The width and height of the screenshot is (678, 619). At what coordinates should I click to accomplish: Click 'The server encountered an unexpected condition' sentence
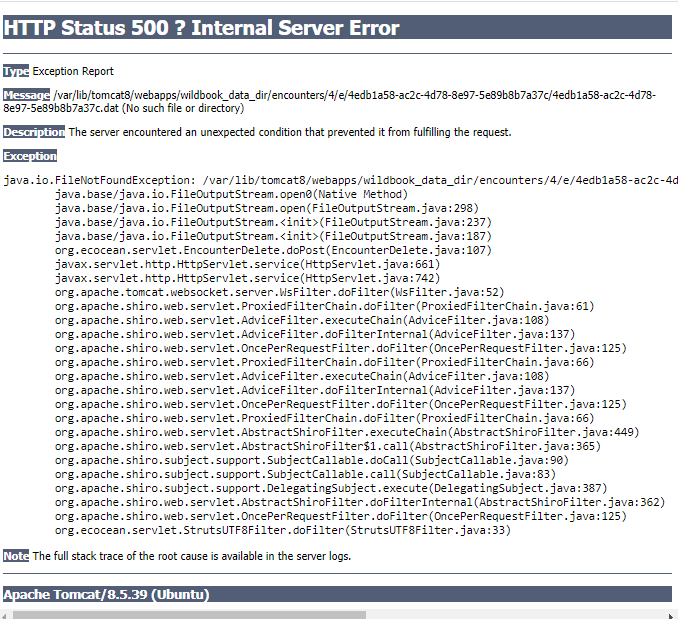click(x=290, y=132)
